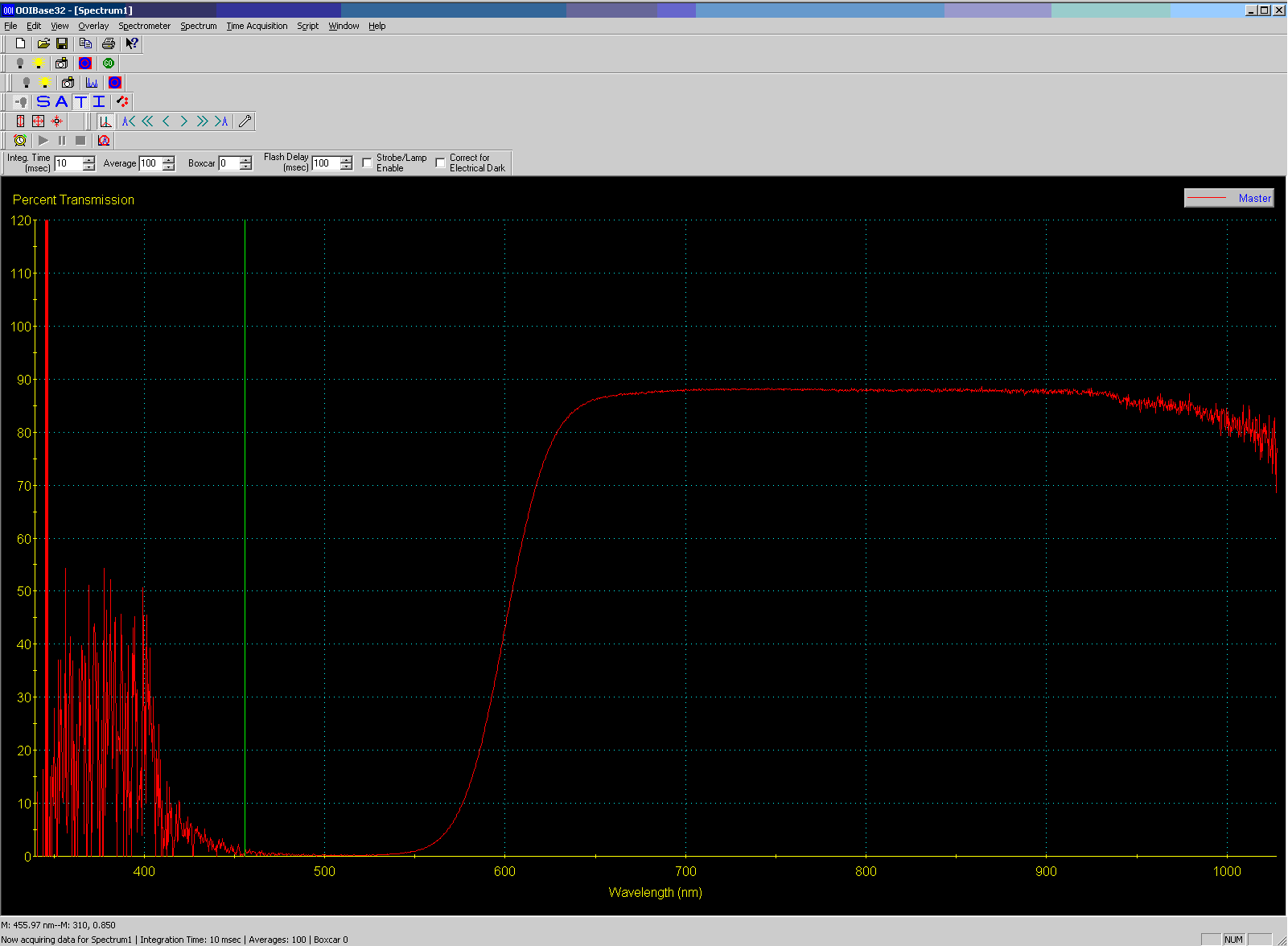
Task: Click the dark lamp icon left of S
Action: tap(22, 101)
